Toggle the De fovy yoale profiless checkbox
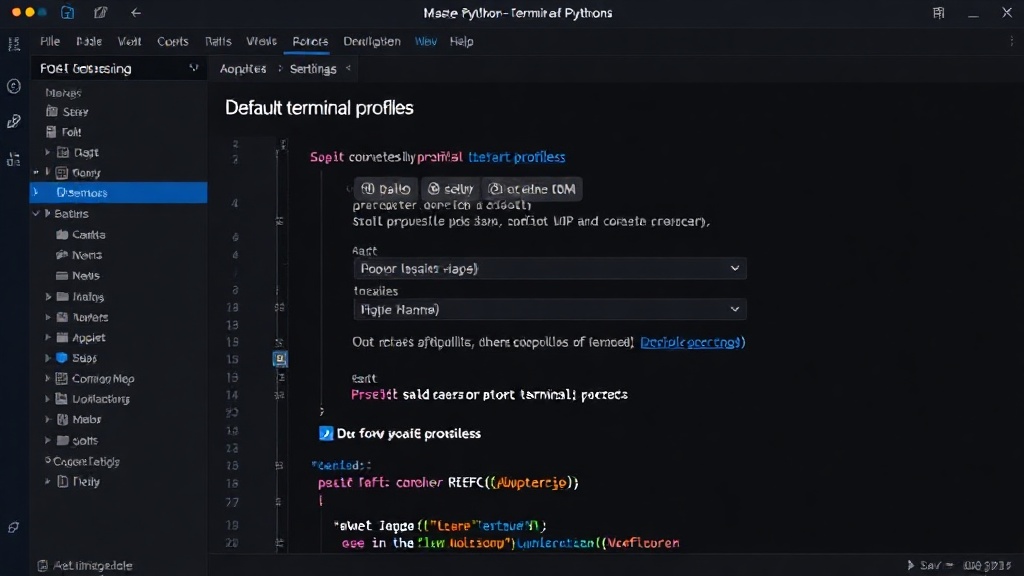The height and width of the screenshot is (576, 1024). pyautogui.click(x=326, y=434)
